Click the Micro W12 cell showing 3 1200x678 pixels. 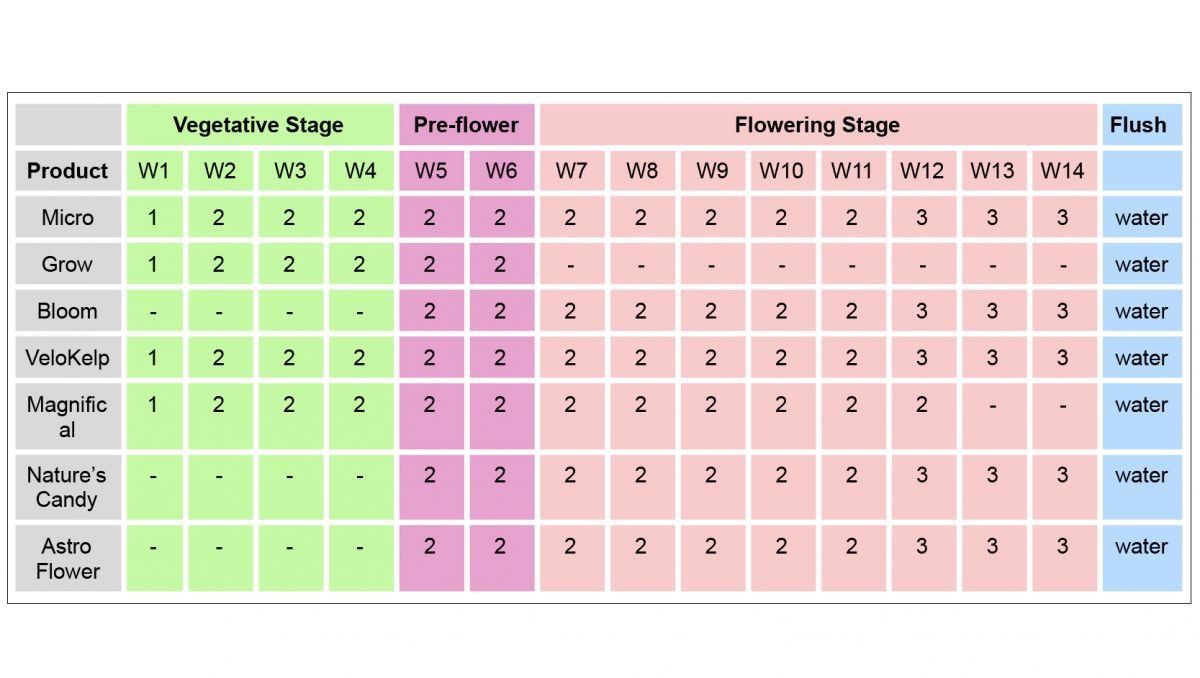coord(921,218)
